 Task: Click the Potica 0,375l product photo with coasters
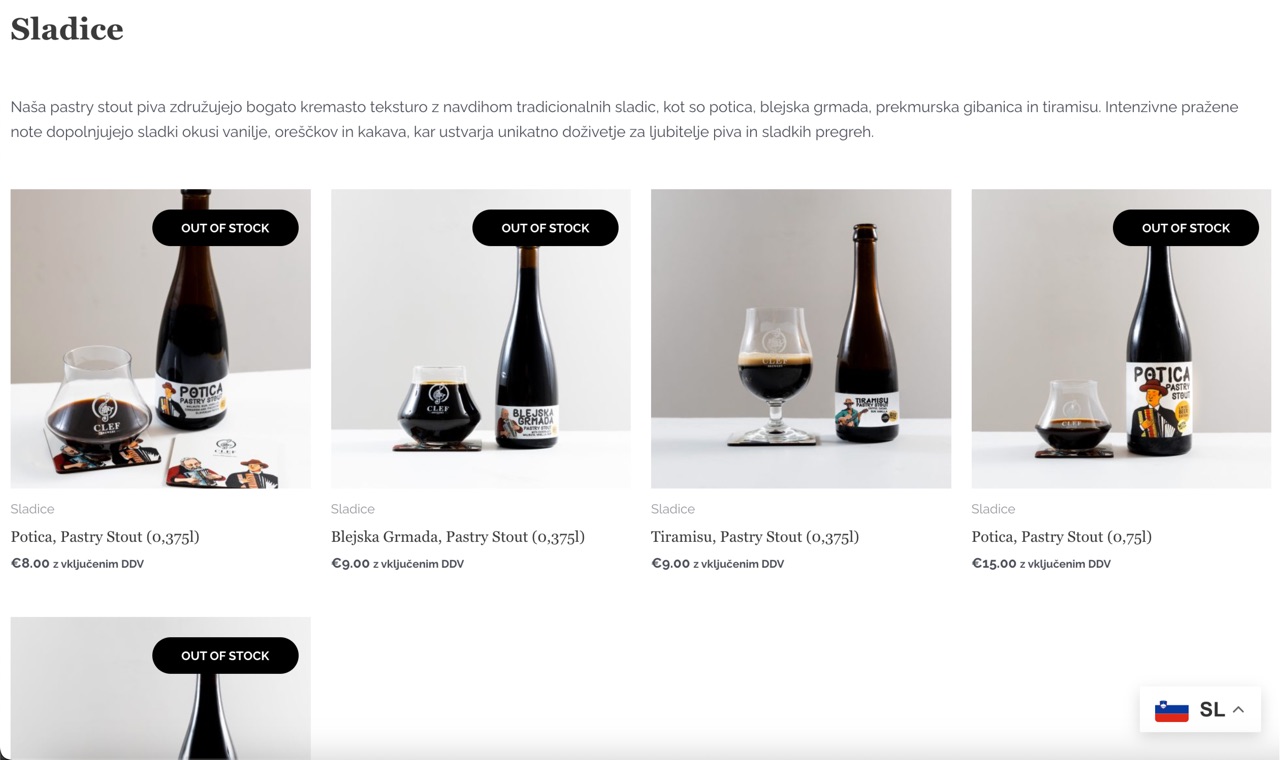coord(160,339)
